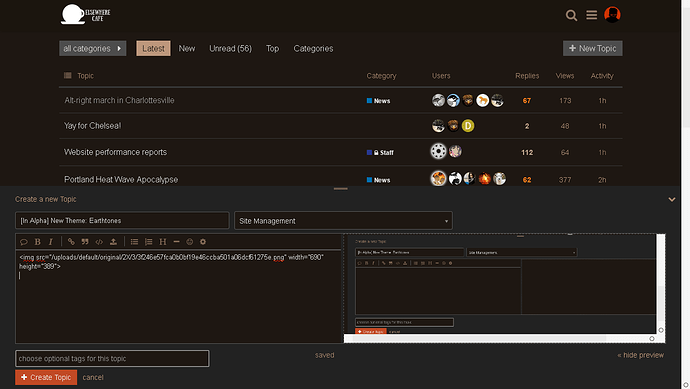690x389 pixels.
Task: Switch to the New tab
Action: [x=187, y=48]
